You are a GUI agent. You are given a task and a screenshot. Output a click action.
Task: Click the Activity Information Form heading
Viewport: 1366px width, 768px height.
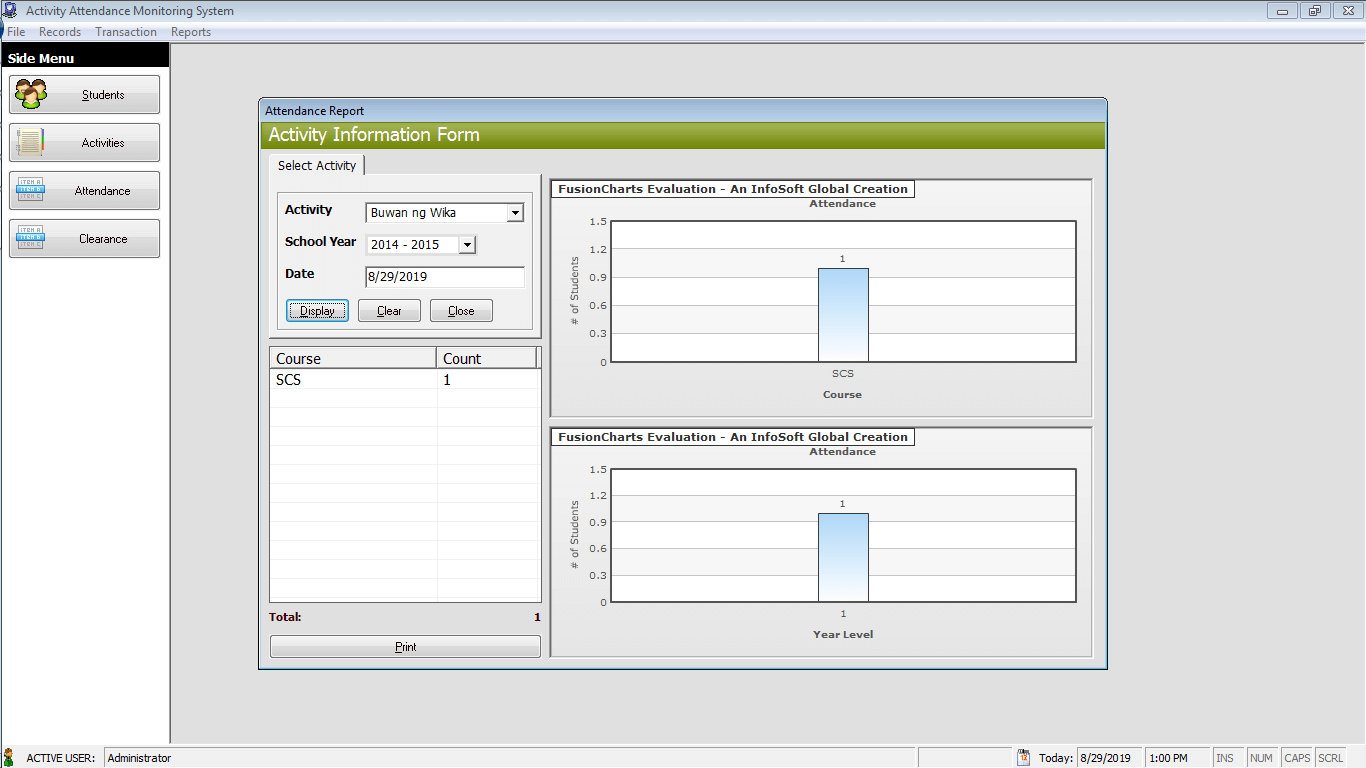[374, 135]
